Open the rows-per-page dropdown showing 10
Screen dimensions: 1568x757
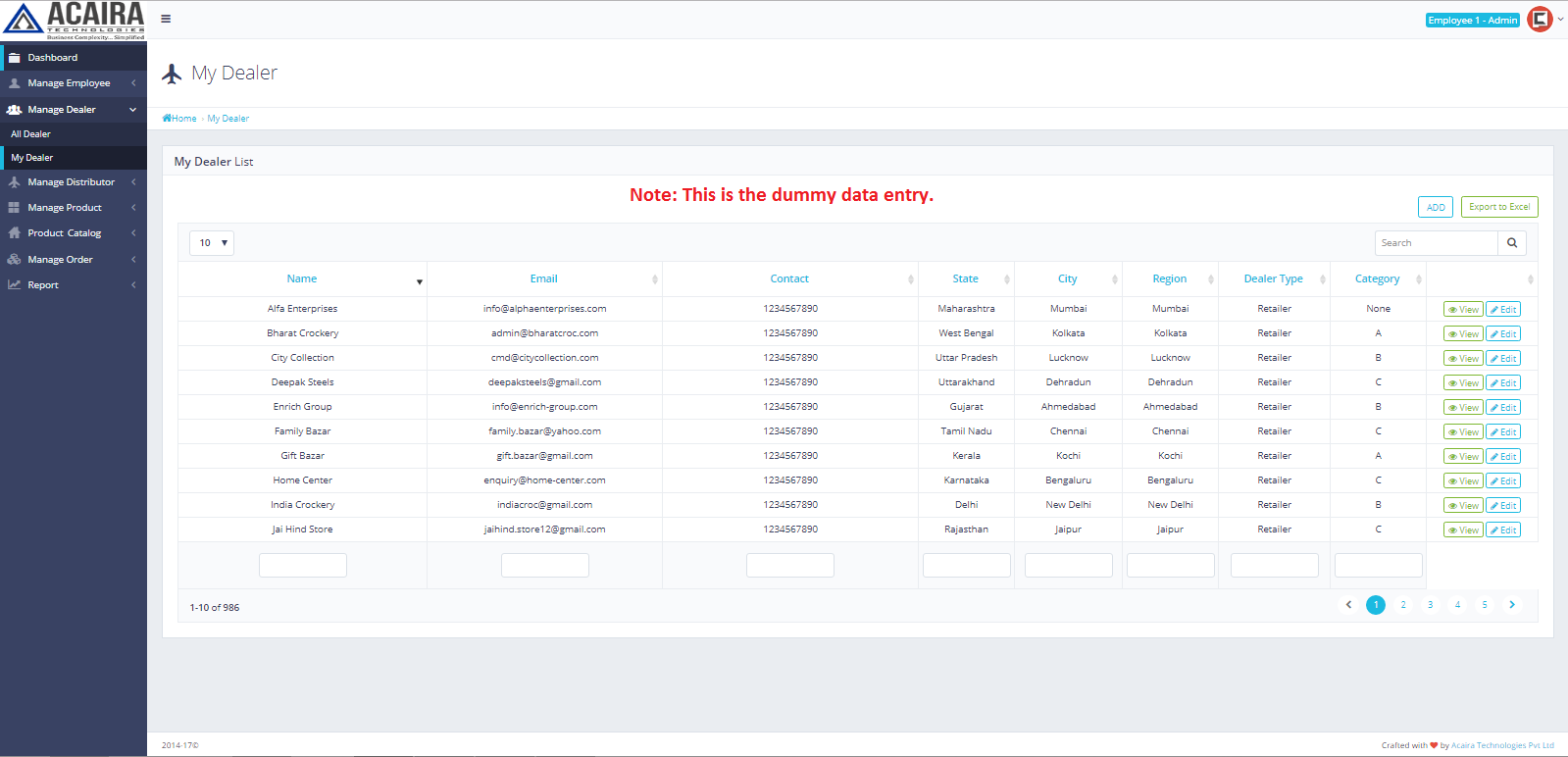tap(212, 243)
